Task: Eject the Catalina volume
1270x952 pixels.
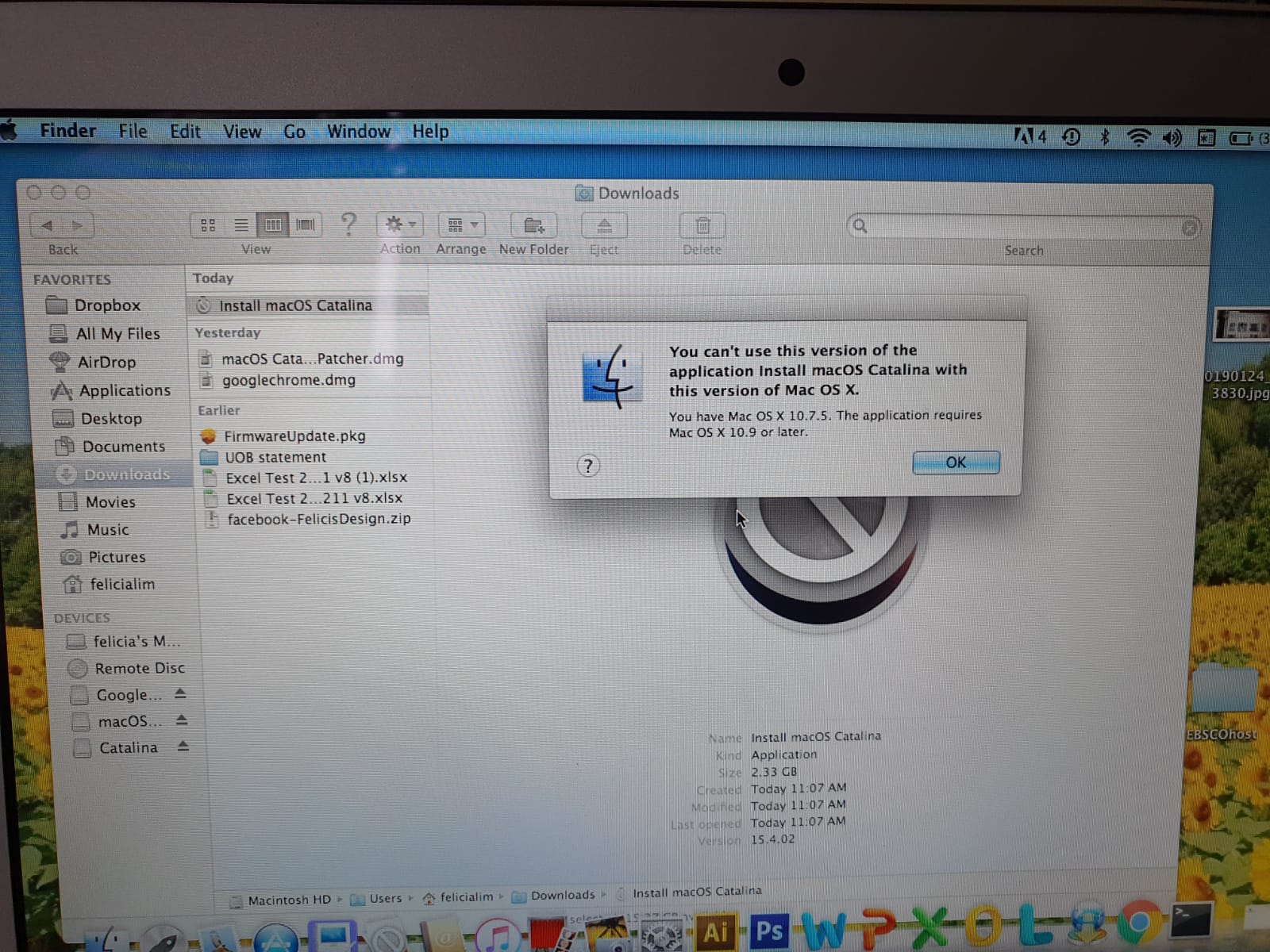Action: [x=183, y=747]
